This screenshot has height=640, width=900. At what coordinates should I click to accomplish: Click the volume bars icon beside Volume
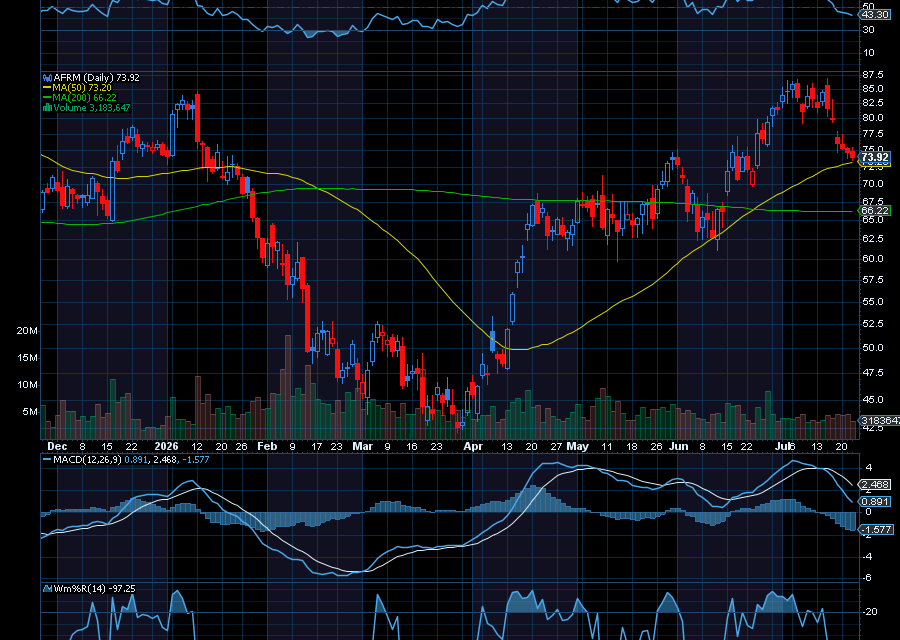click(x=48, y=107)
